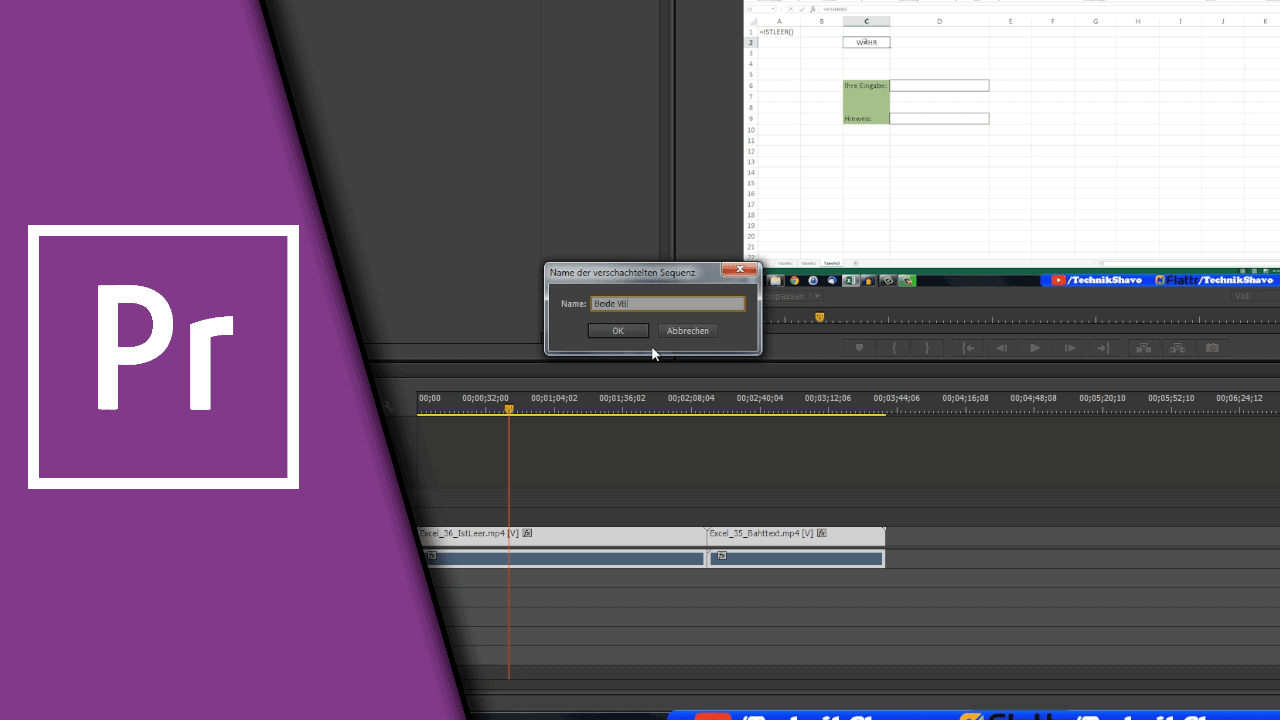1280x720 pixels.
Task: Set an Out point with the Mark Out icon
Action: pyautogui.click(x=928, y=348)
